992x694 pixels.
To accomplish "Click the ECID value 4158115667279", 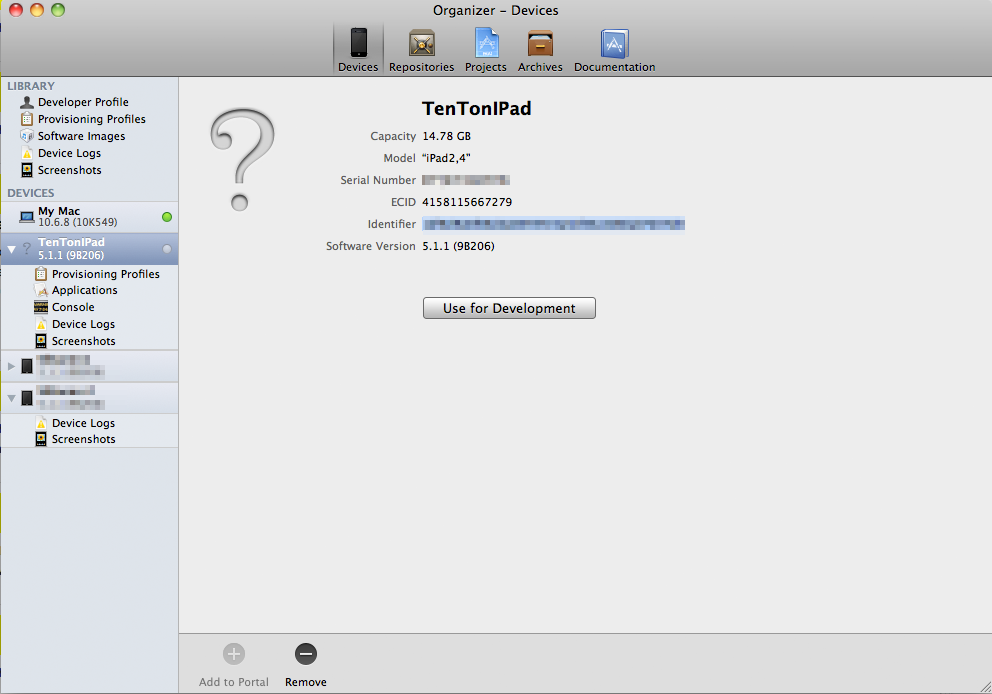I will tap(467, 202).
